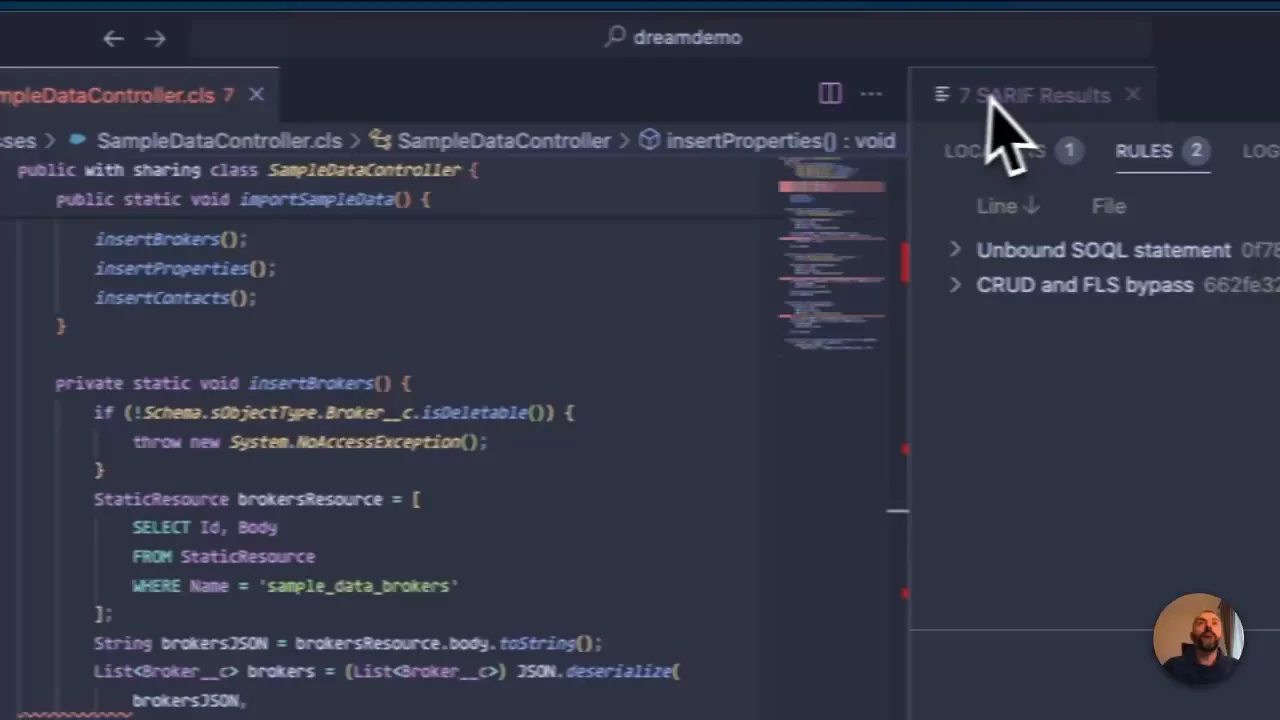Screen dimensions: 1280x720
Task: Click the SARIF Results list icon
Action: pos(941,95)
